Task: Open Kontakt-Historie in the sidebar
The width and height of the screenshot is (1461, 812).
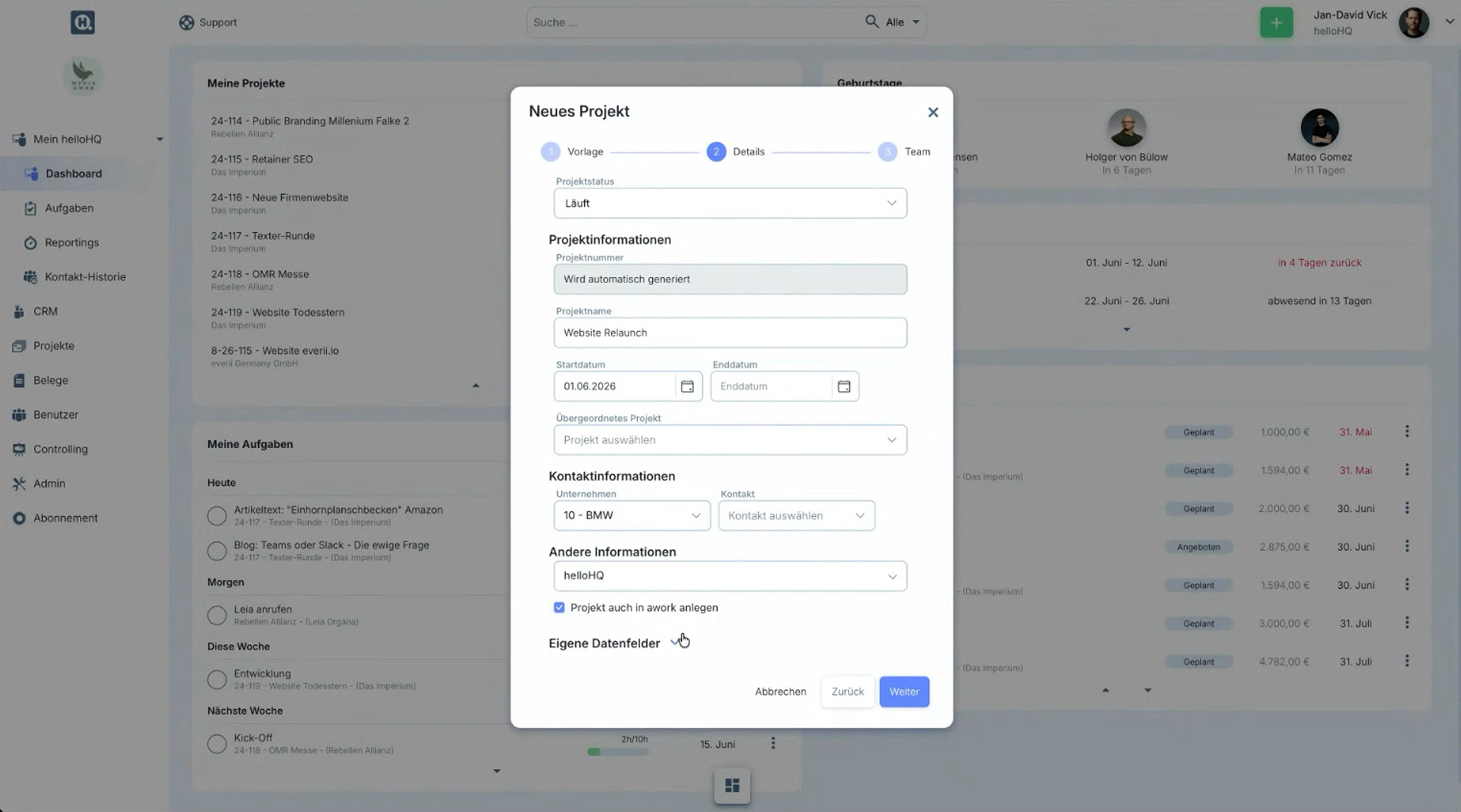Action: [85, 277]
